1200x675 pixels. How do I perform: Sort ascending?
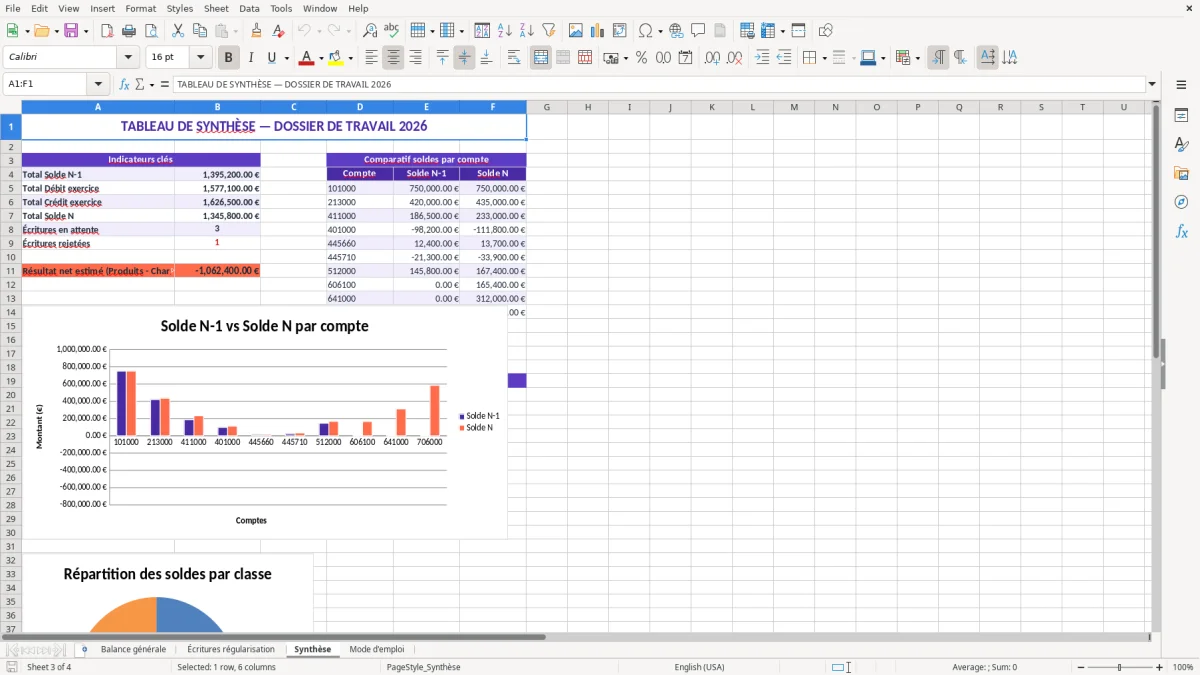click(x=505, y=31)
